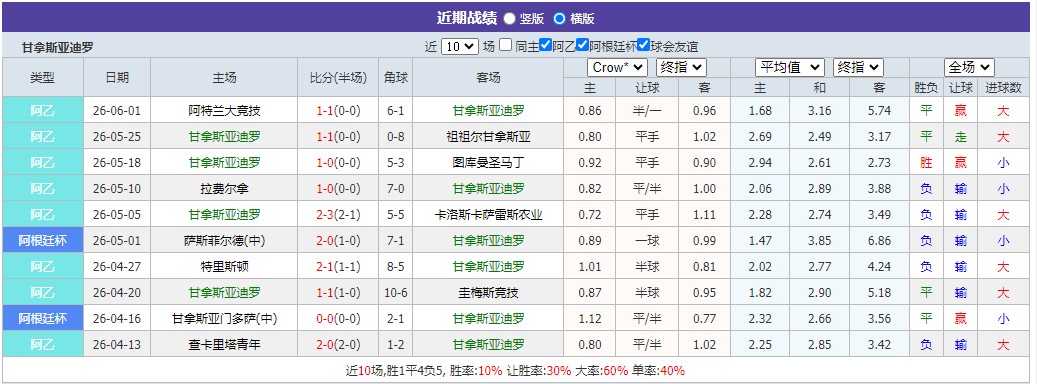Click the handicap 一球 cell
This screenshot has height=384, width=1037.
click(x=647, y=241)
